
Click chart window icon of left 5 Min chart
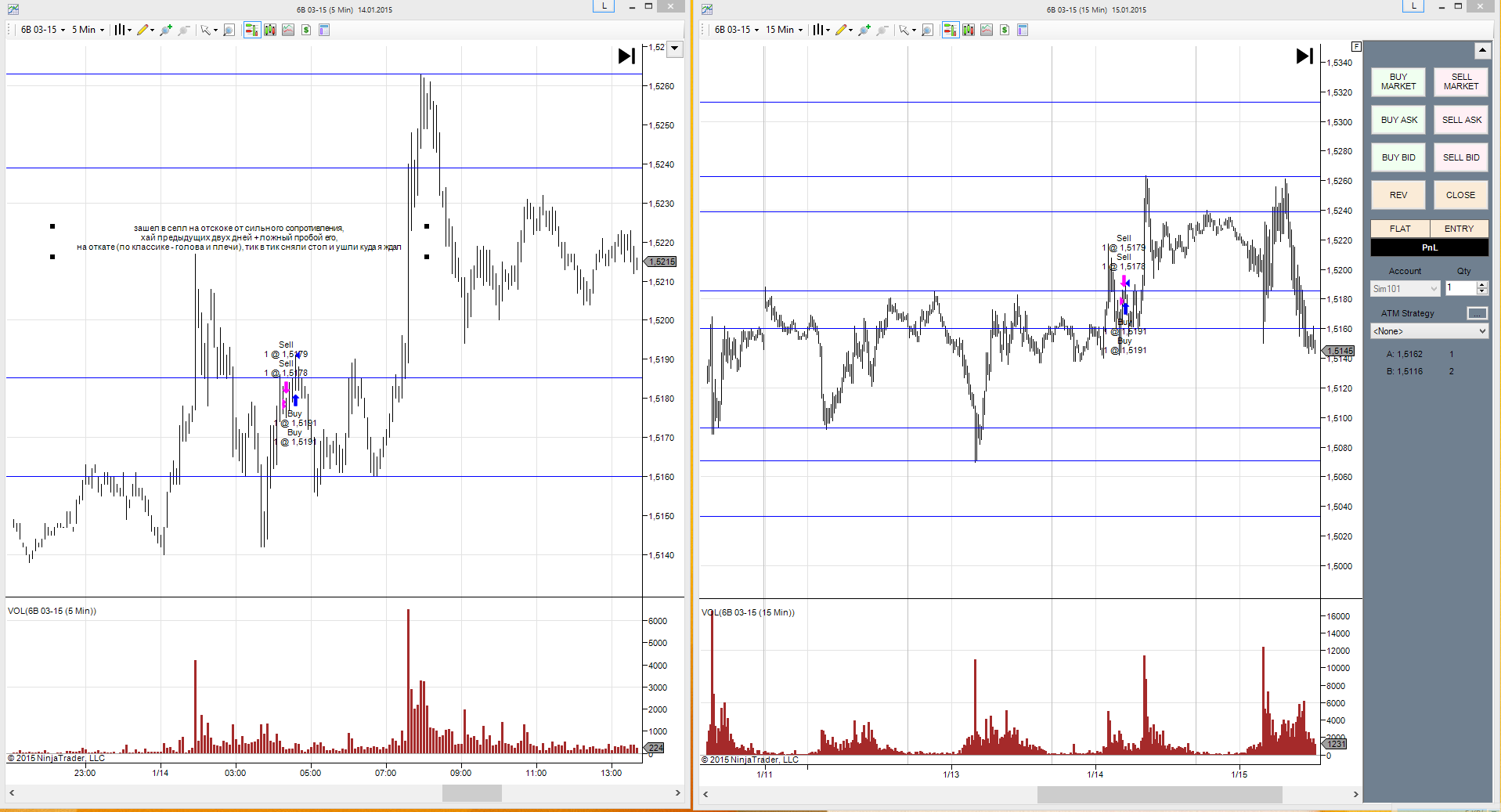coord(13,9)
